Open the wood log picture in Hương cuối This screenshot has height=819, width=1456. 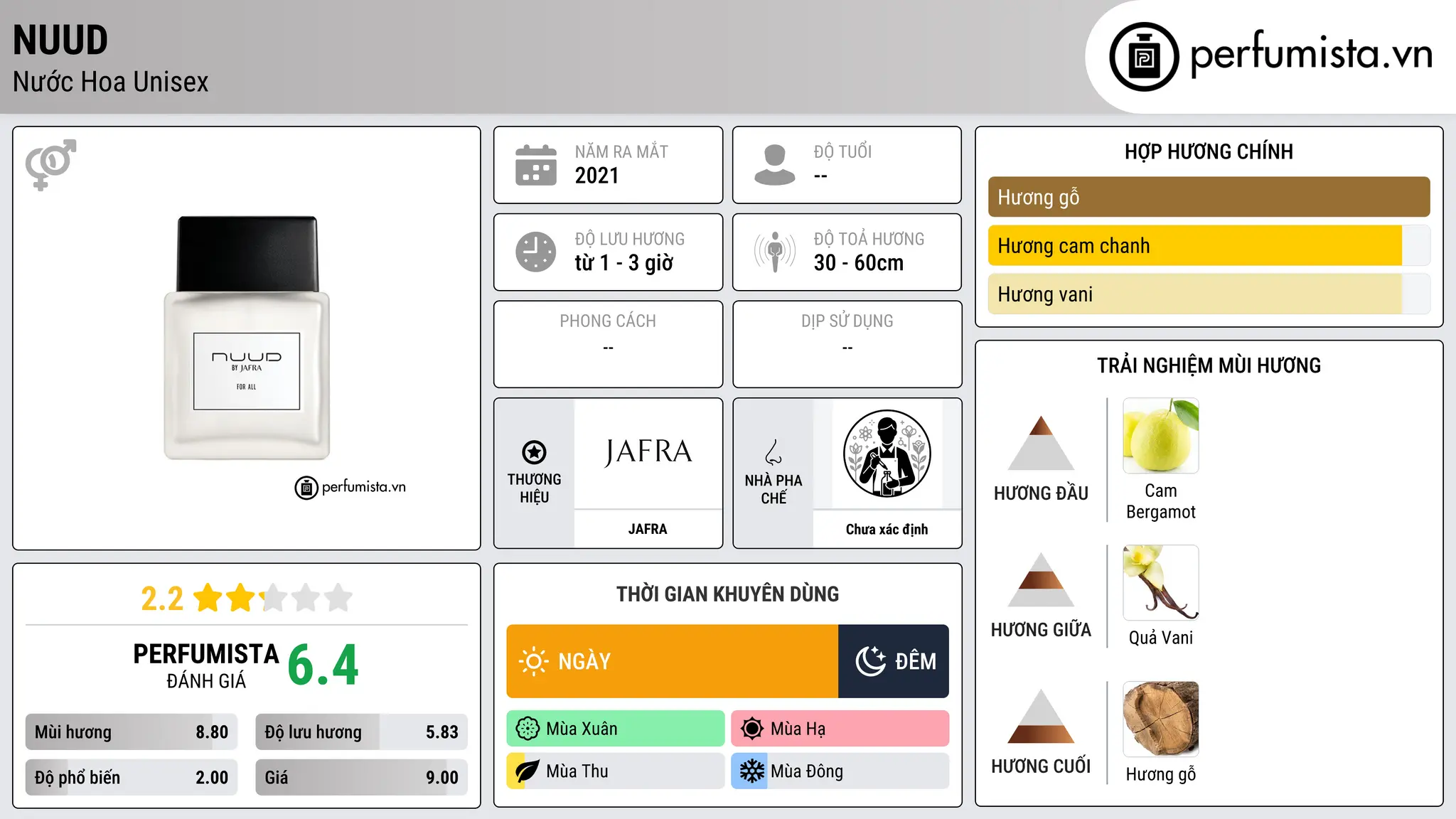(x=1161, y=719)
